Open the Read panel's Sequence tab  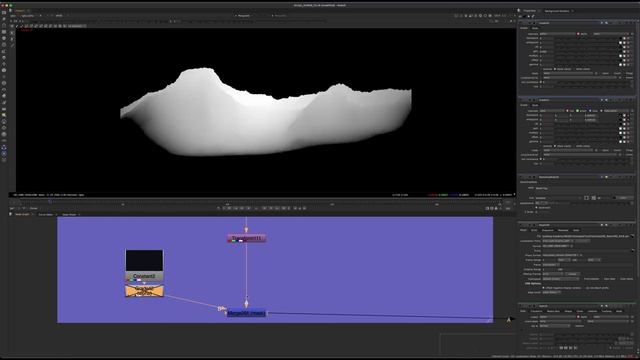click(x=547, y=230)
